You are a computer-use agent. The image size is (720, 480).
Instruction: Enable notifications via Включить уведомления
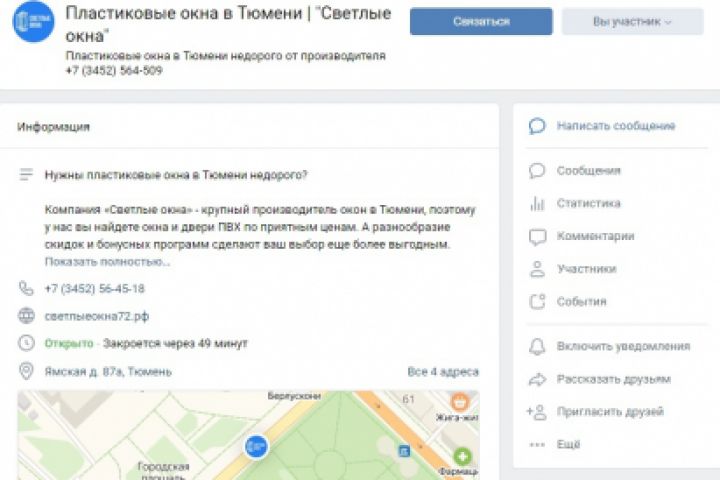point(623,347)
